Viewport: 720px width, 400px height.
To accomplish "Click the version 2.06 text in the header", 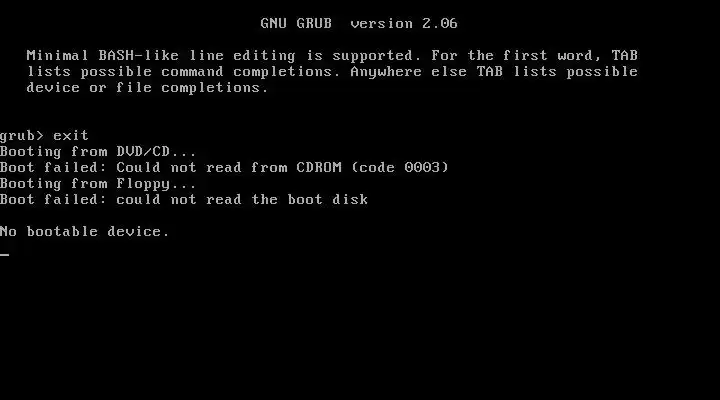I will pyautogui.click(x=404, y=23).
